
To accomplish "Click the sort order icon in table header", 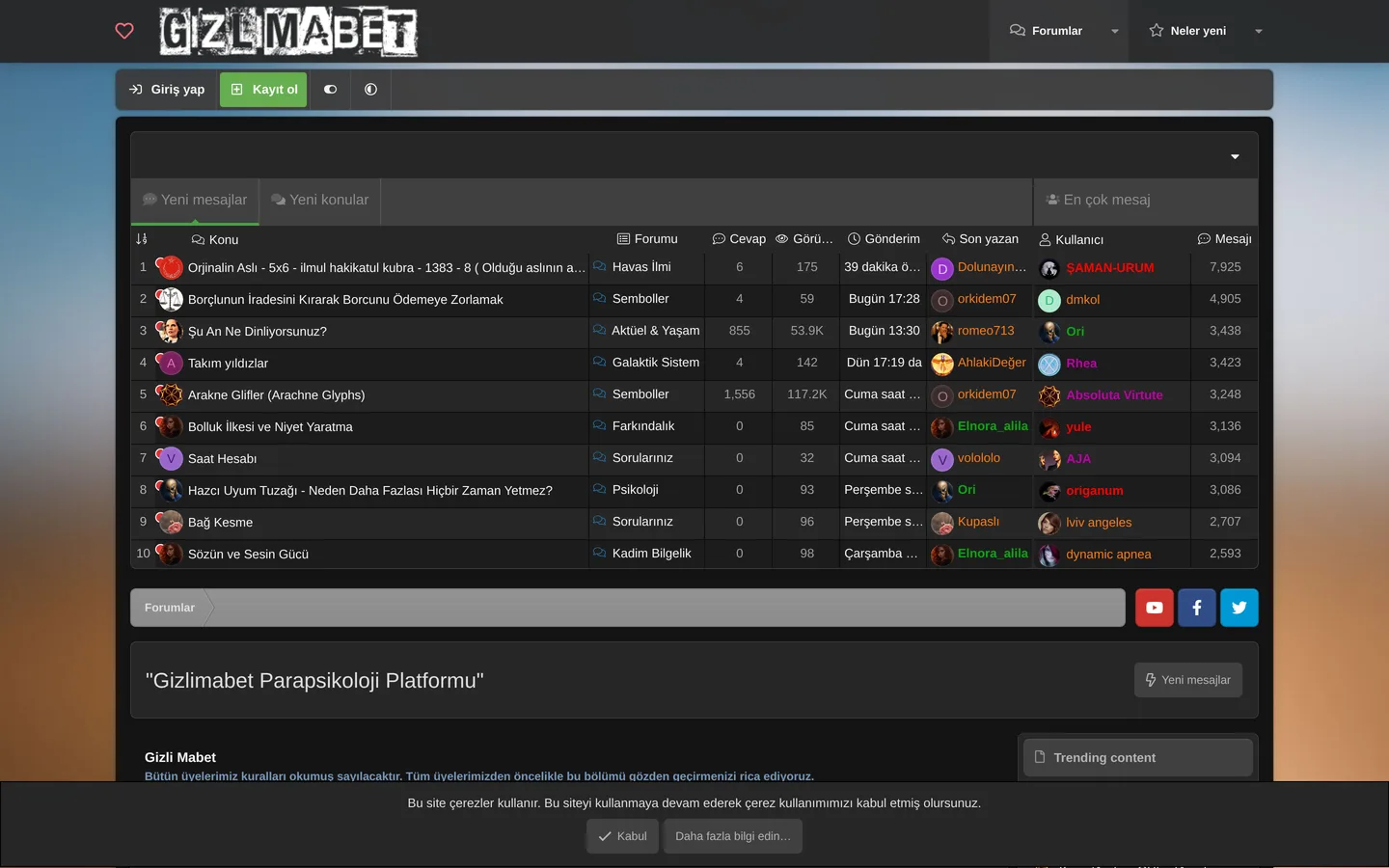I will point(142,239).
